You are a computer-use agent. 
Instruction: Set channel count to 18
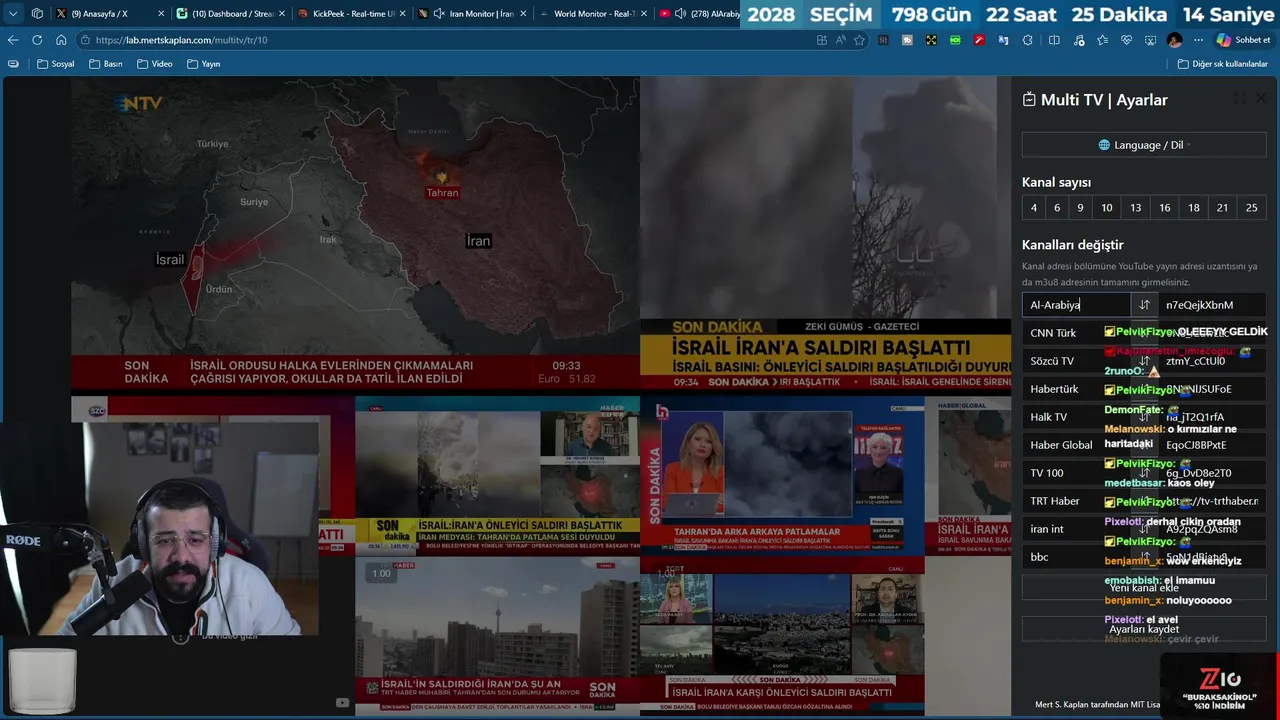[x=1194, y=208]
